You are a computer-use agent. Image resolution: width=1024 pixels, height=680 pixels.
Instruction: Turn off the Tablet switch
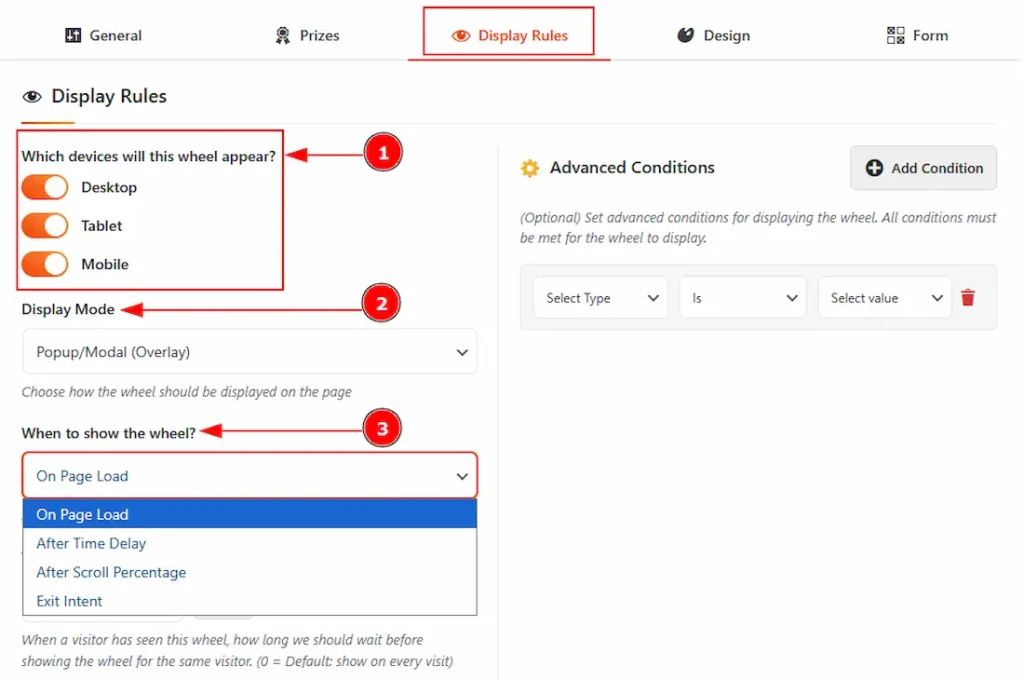pyautogui.click(x=44, y=225)
